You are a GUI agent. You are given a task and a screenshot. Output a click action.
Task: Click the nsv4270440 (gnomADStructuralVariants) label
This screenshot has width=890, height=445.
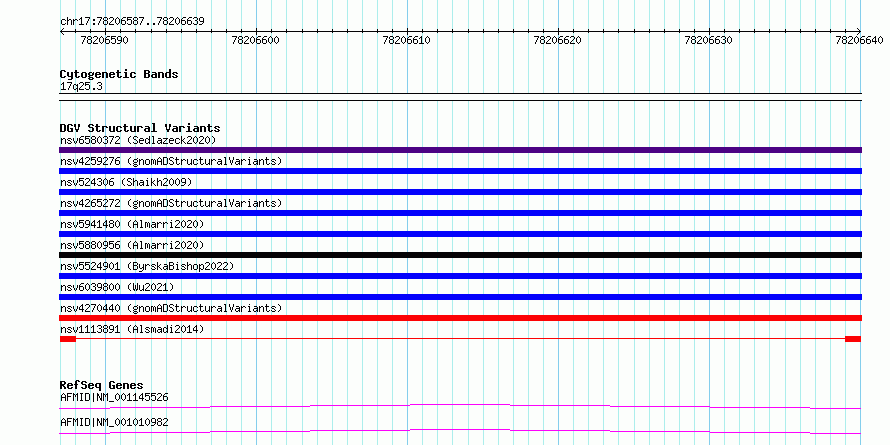coord(171,308)
